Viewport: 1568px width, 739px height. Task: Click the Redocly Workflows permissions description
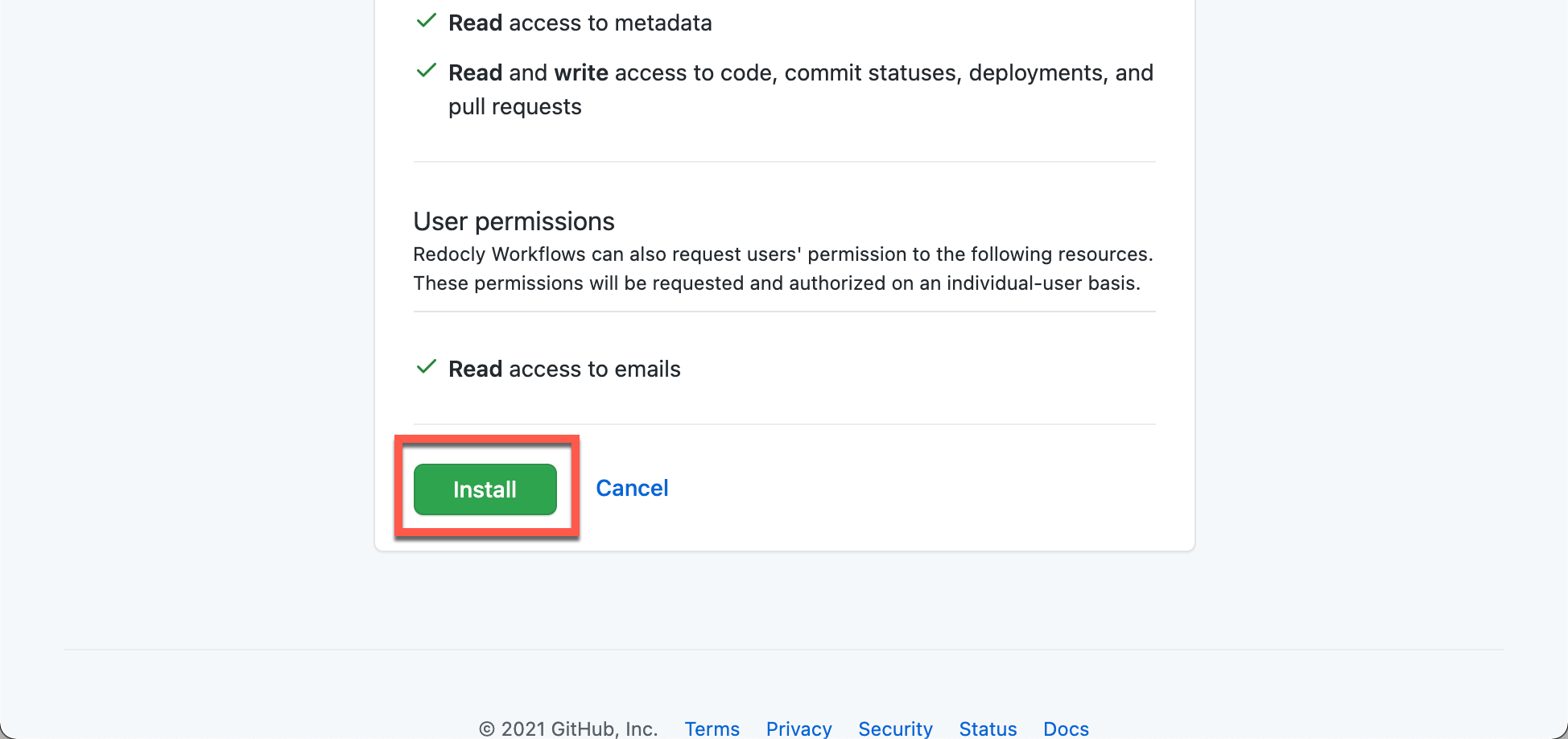783,268
